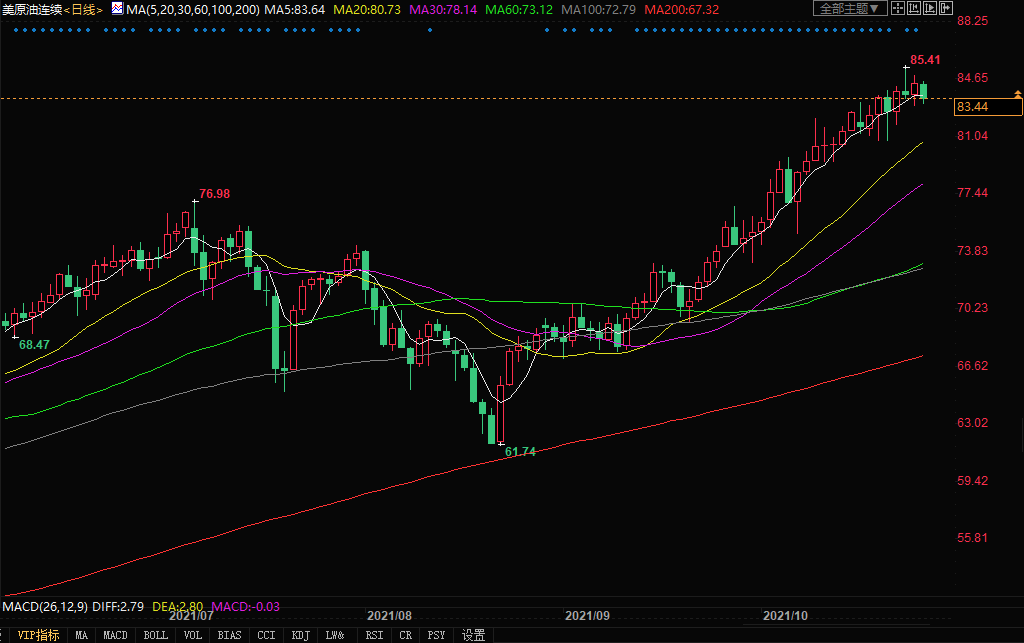The image size is (1024, 643).
Task: Open the 日线 period selector
Action: (84, 9)
